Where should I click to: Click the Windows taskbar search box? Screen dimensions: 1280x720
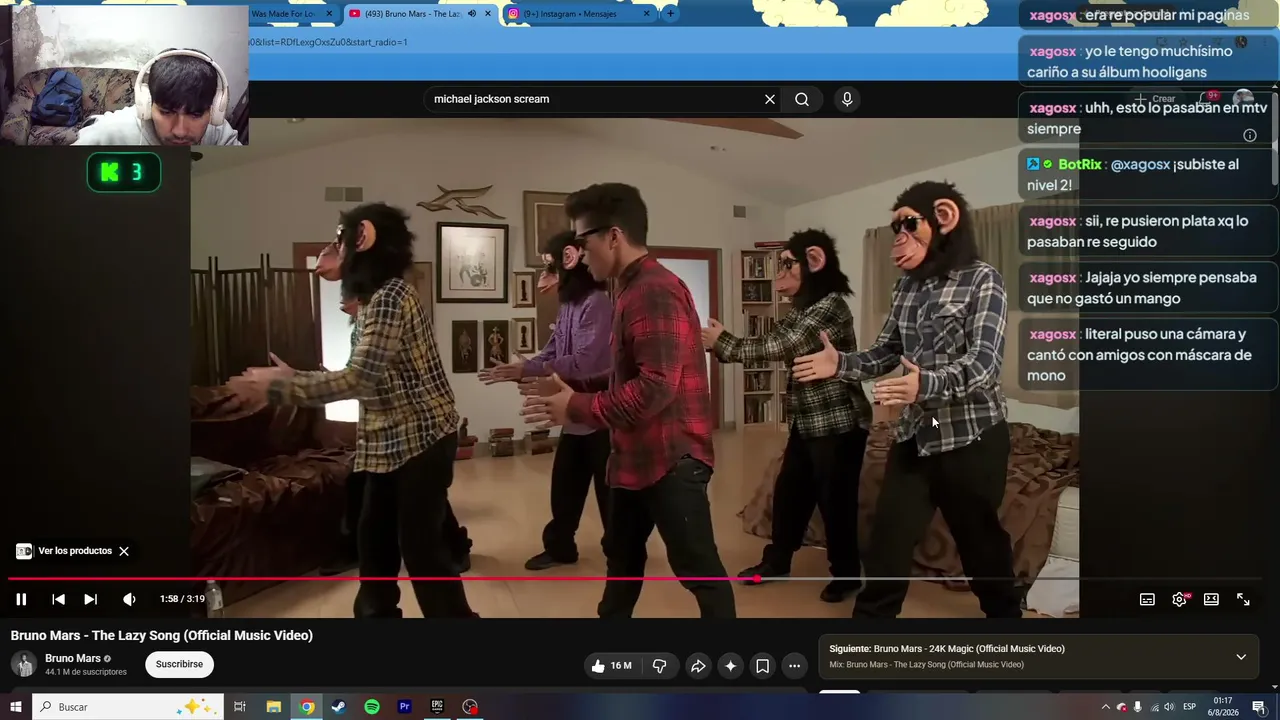(128, 707)
